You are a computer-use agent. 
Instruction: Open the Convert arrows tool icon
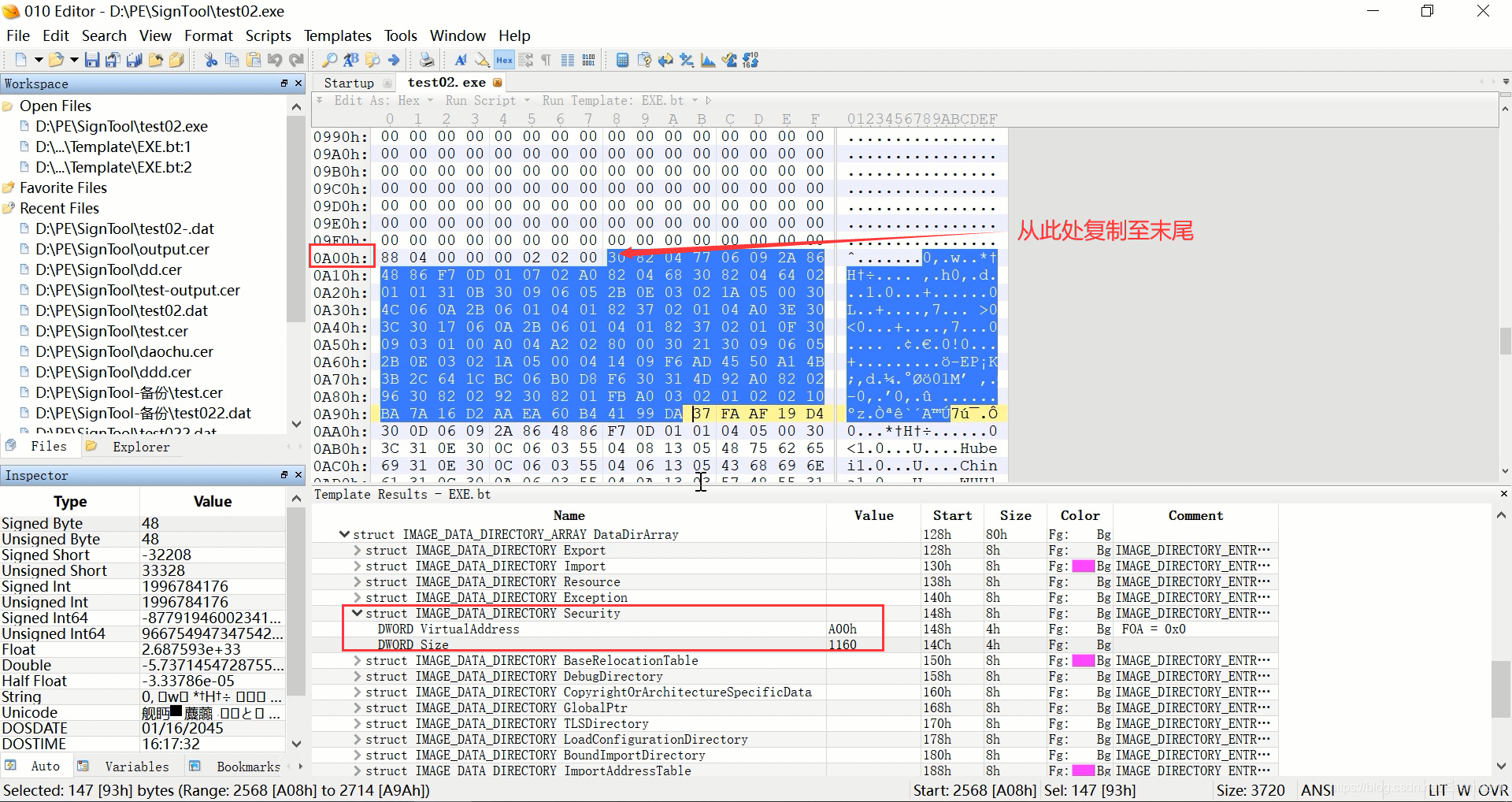point(665,60)
